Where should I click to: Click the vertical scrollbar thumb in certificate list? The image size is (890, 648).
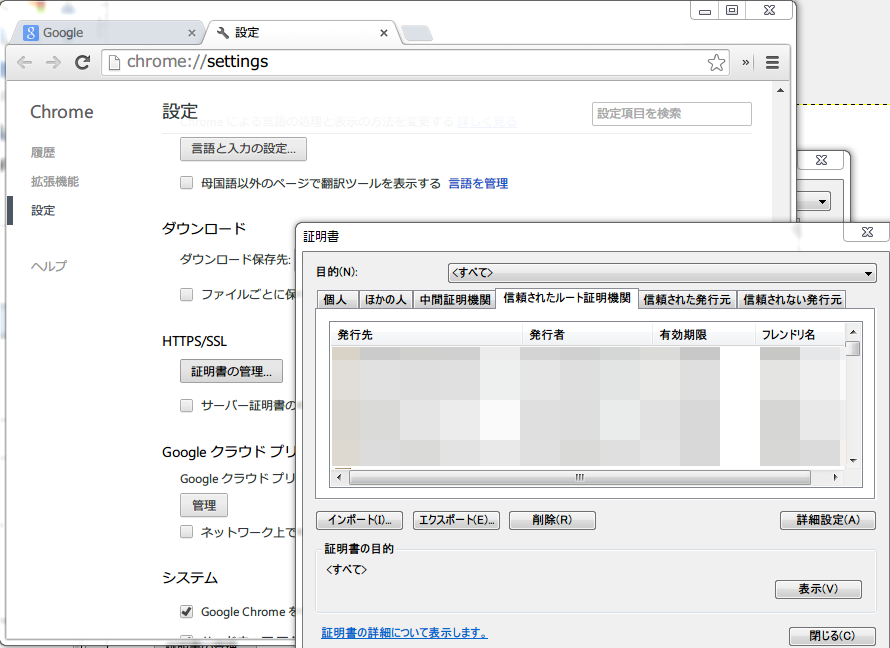pyautogui.click(x=853, y=348)
